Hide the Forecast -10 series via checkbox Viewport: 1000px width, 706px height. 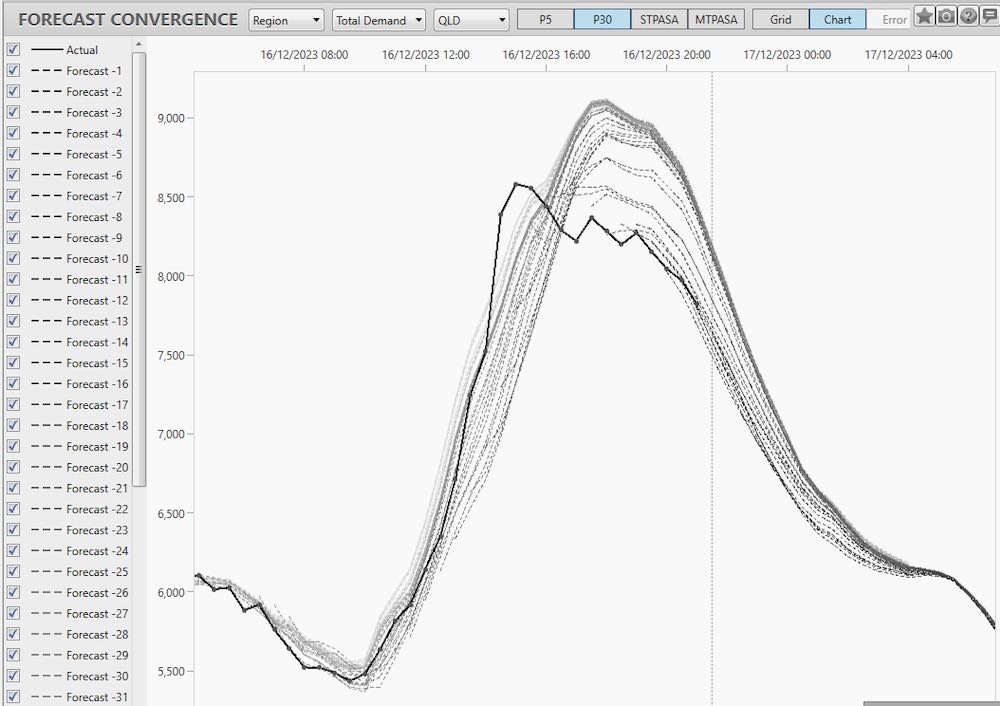14,258
